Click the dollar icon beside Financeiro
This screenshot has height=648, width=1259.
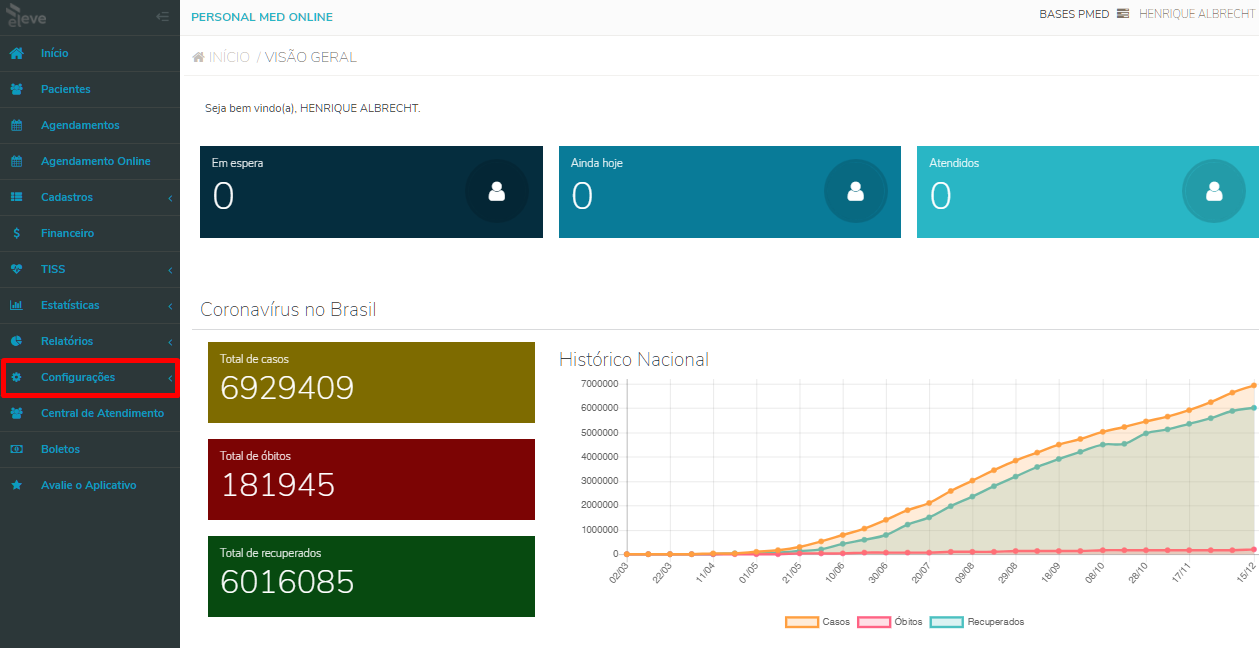point(16,233)
